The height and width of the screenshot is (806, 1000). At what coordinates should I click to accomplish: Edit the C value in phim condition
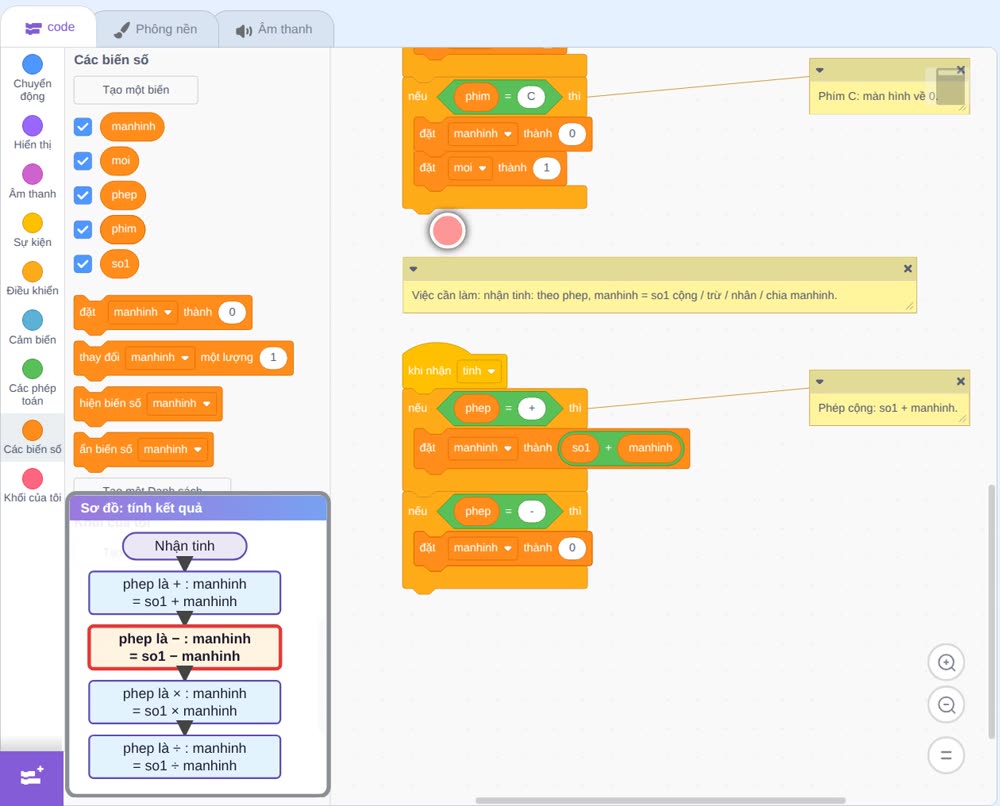531,96
